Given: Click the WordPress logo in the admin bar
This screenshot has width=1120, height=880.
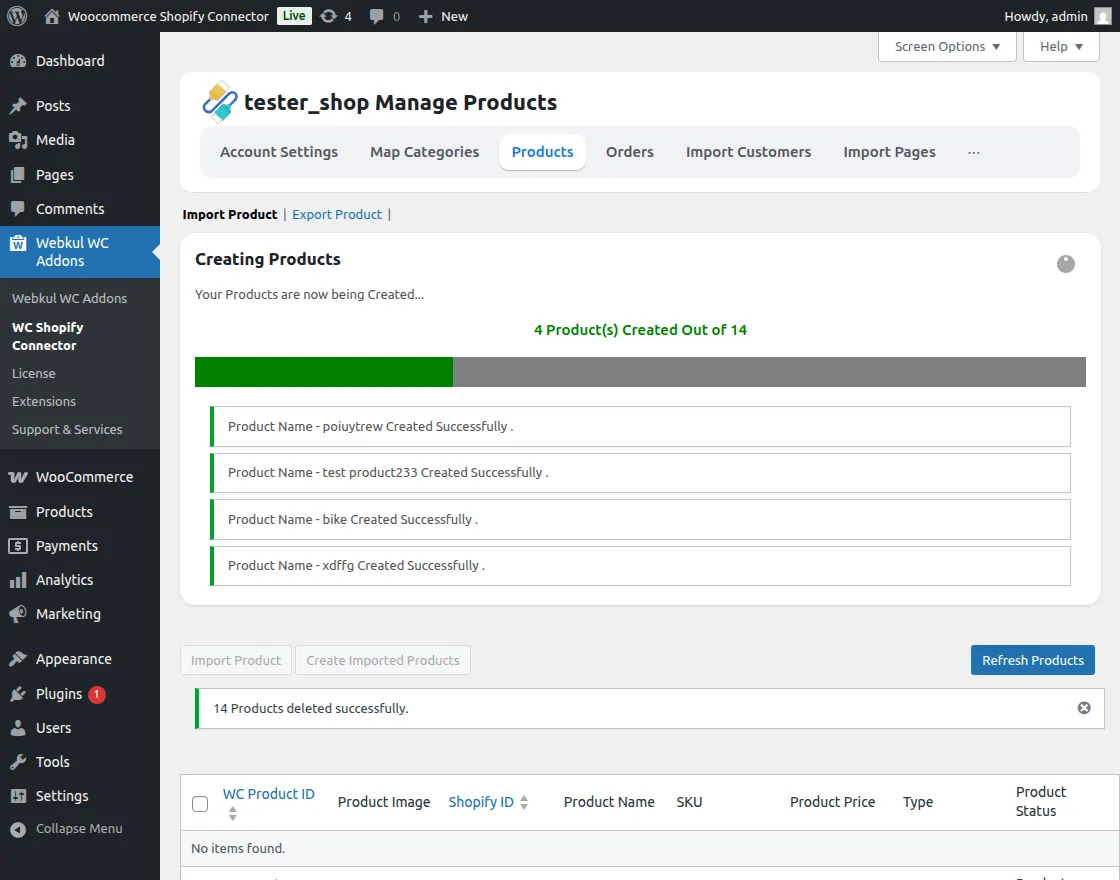Looking at the screenshot, I should pyautogui.click(x=16, y=16).
